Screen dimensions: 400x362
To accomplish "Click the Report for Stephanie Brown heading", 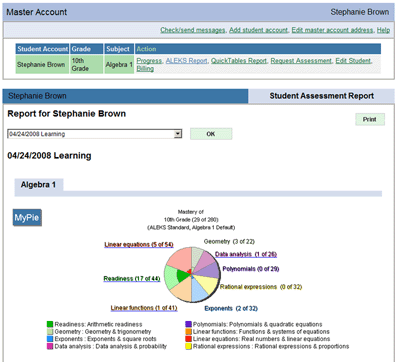I will [67, 114].
